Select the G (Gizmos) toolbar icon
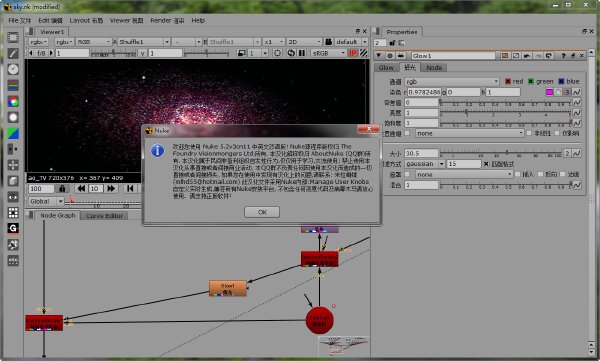Image resolution: width=600 pixels, height=361 pixels. (13, 228)
